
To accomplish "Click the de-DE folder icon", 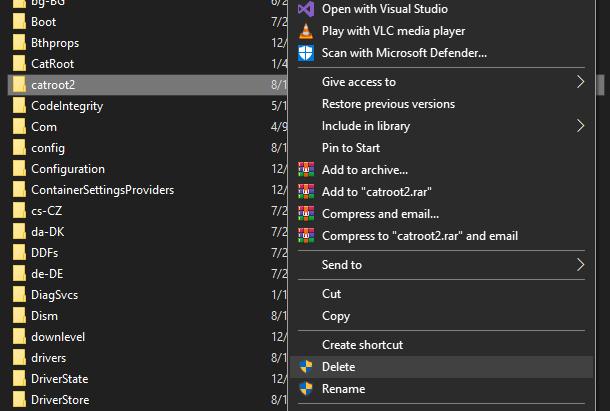I will click(19, 274).
